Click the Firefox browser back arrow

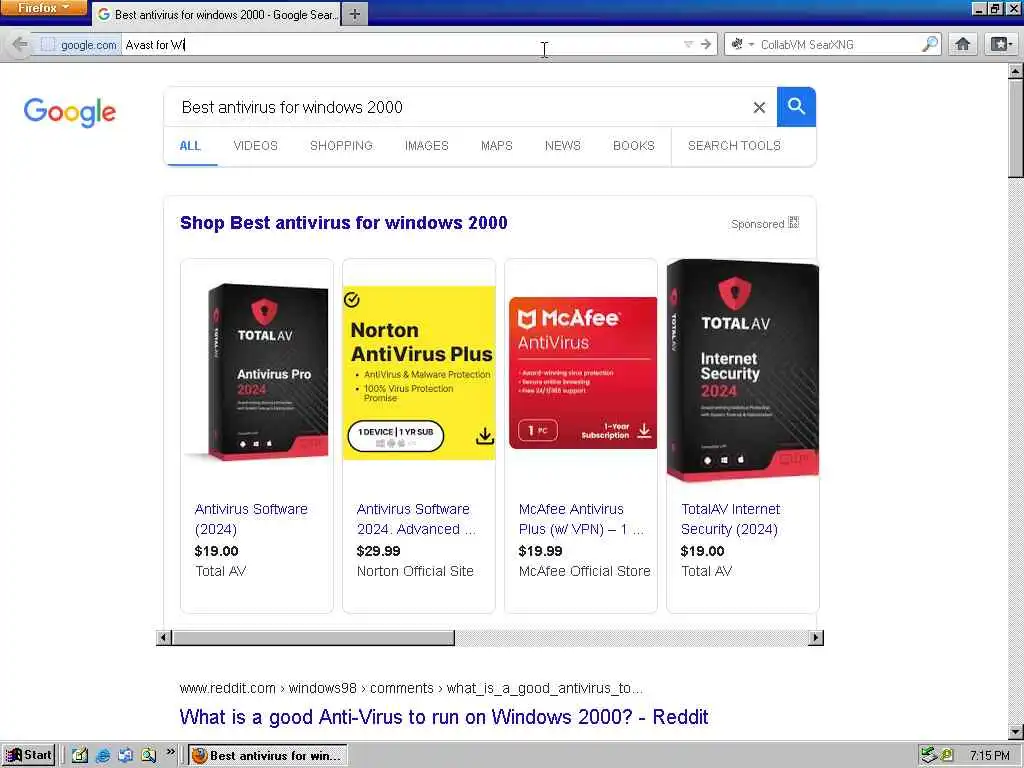point(20,44)
